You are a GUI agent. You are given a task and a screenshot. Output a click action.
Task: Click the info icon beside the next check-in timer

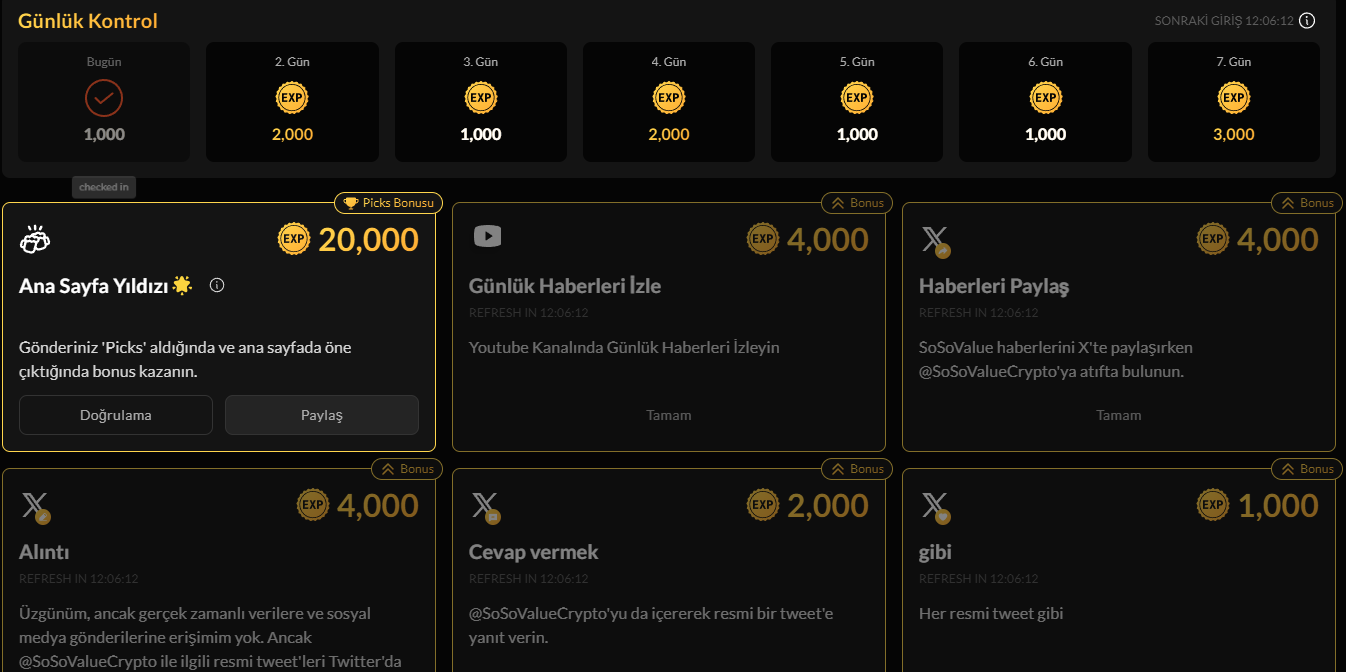(x=1307, y=20)
